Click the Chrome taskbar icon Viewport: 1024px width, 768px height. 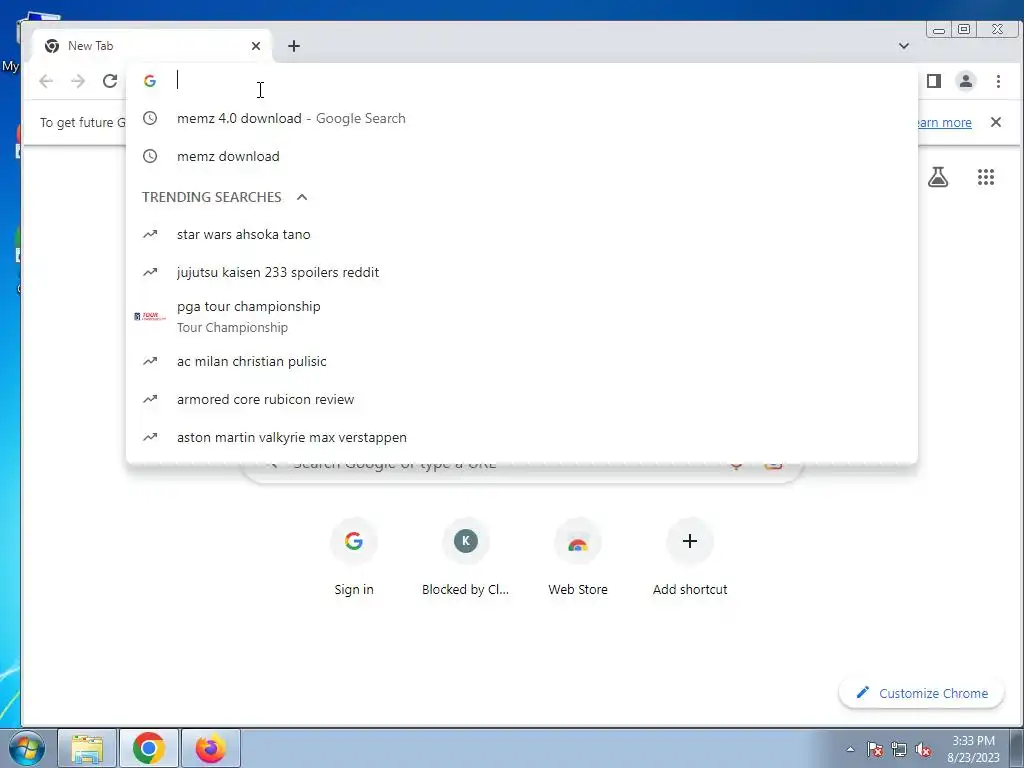[149, 748]
